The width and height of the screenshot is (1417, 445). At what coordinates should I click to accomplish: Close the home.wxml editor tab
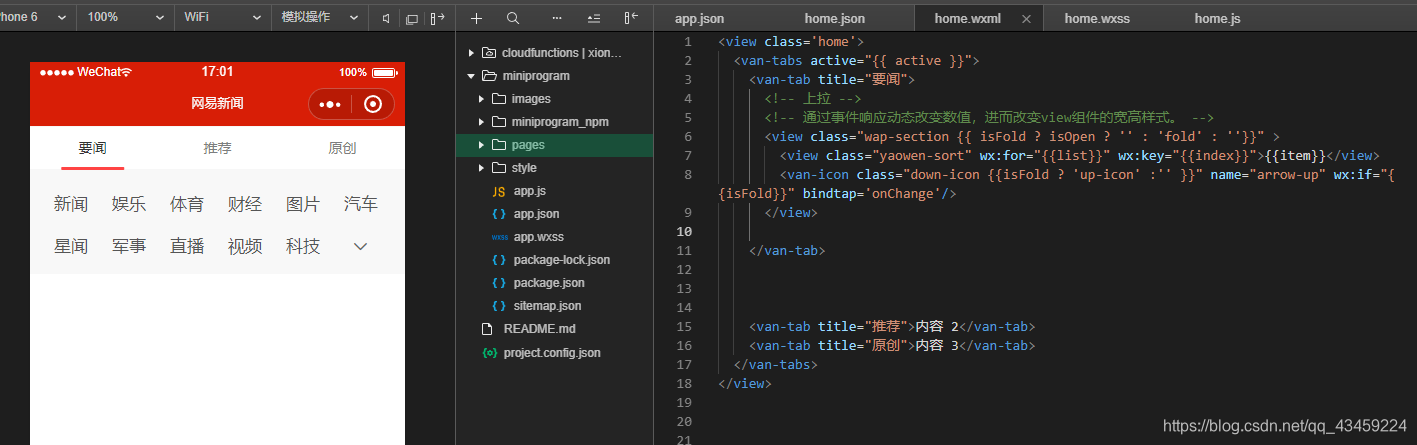pos(1026,19)
